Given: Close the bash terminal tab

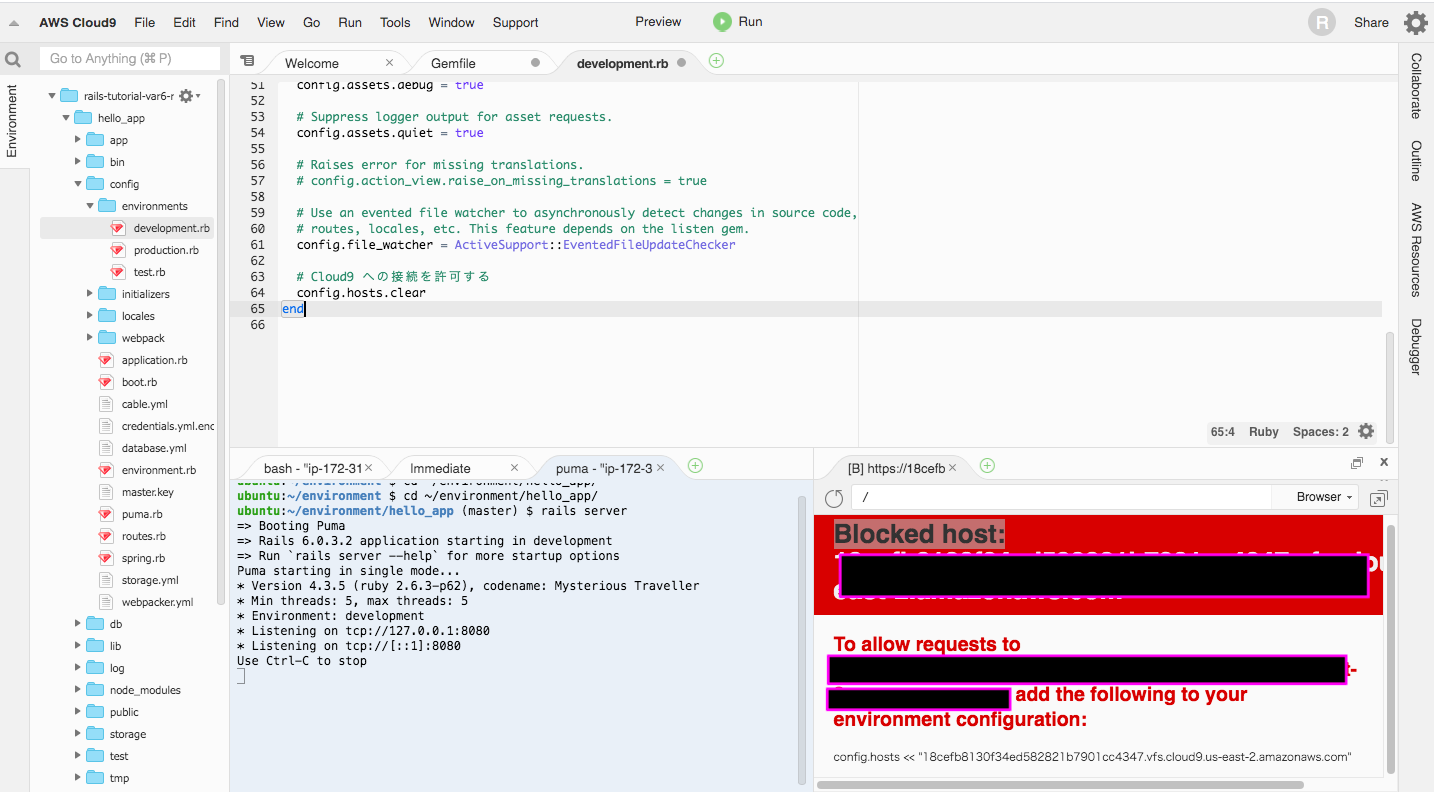Looking at the screenshot, I should pos(369,468).
